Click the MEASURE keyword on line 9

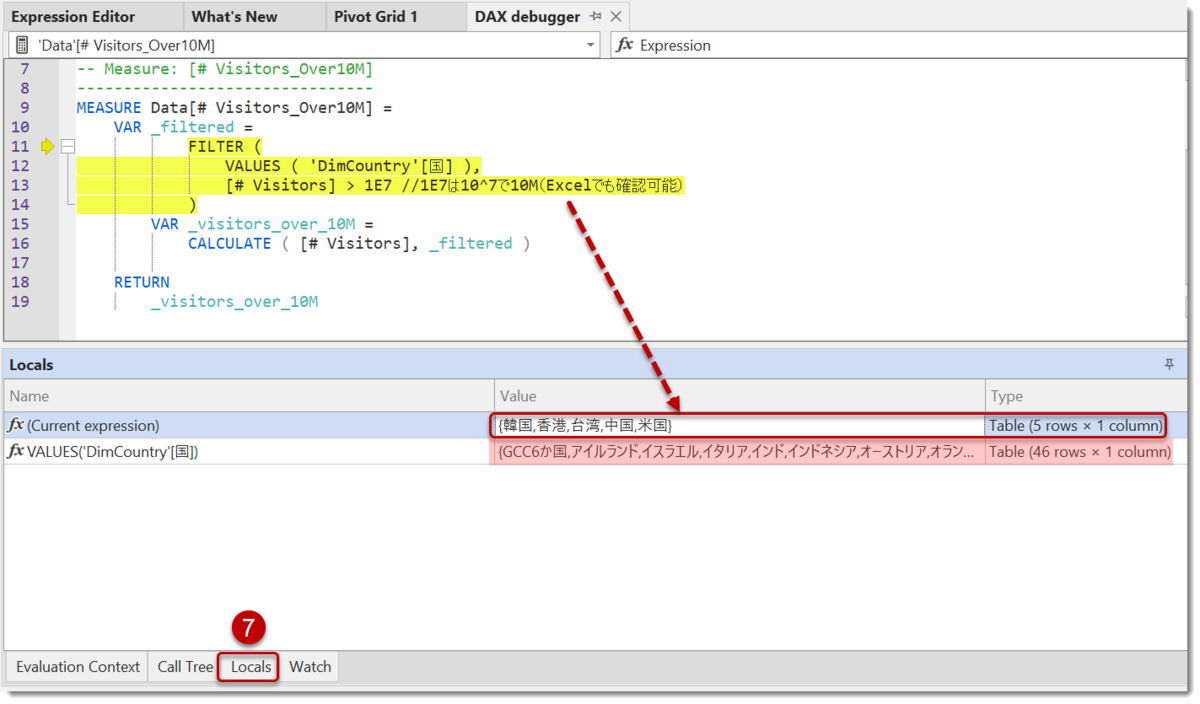click(110, 108)
